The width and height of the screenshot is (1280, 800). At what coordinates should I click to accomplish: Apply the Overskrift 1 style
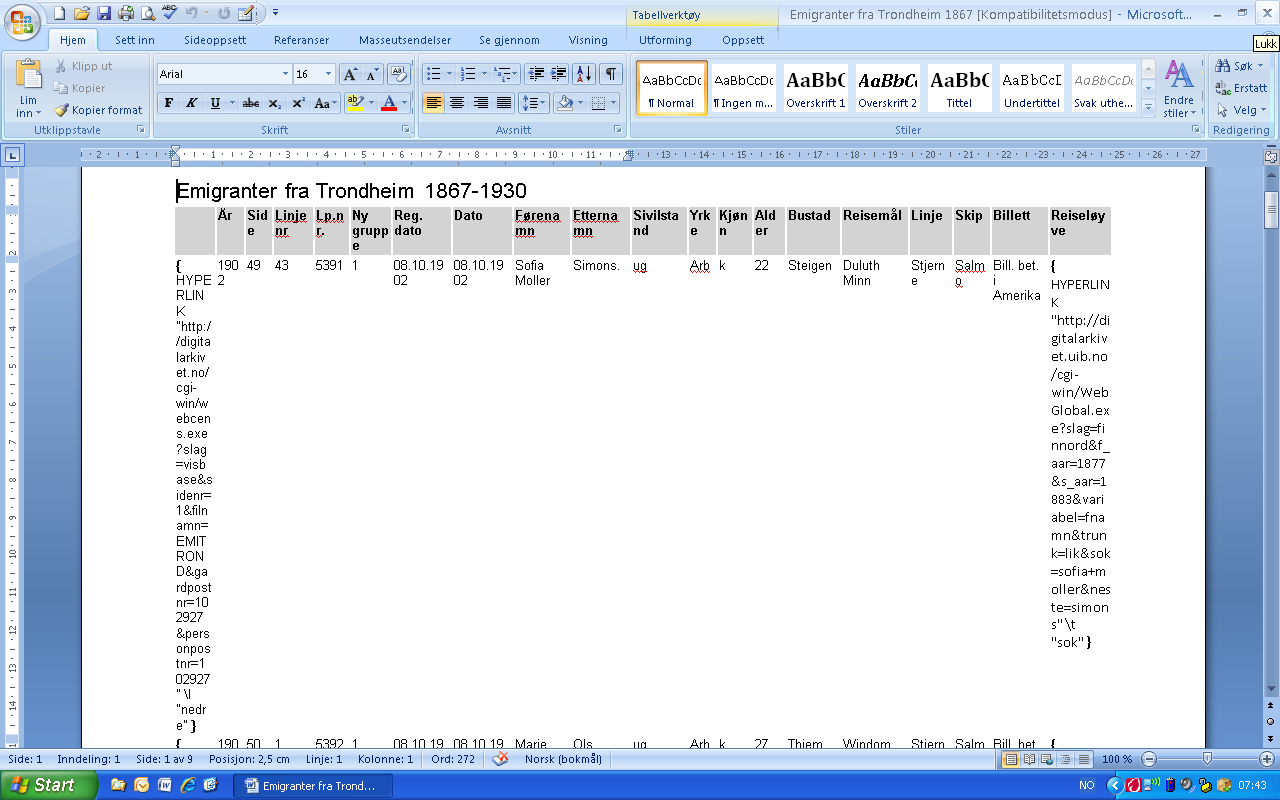click(815, 88)
